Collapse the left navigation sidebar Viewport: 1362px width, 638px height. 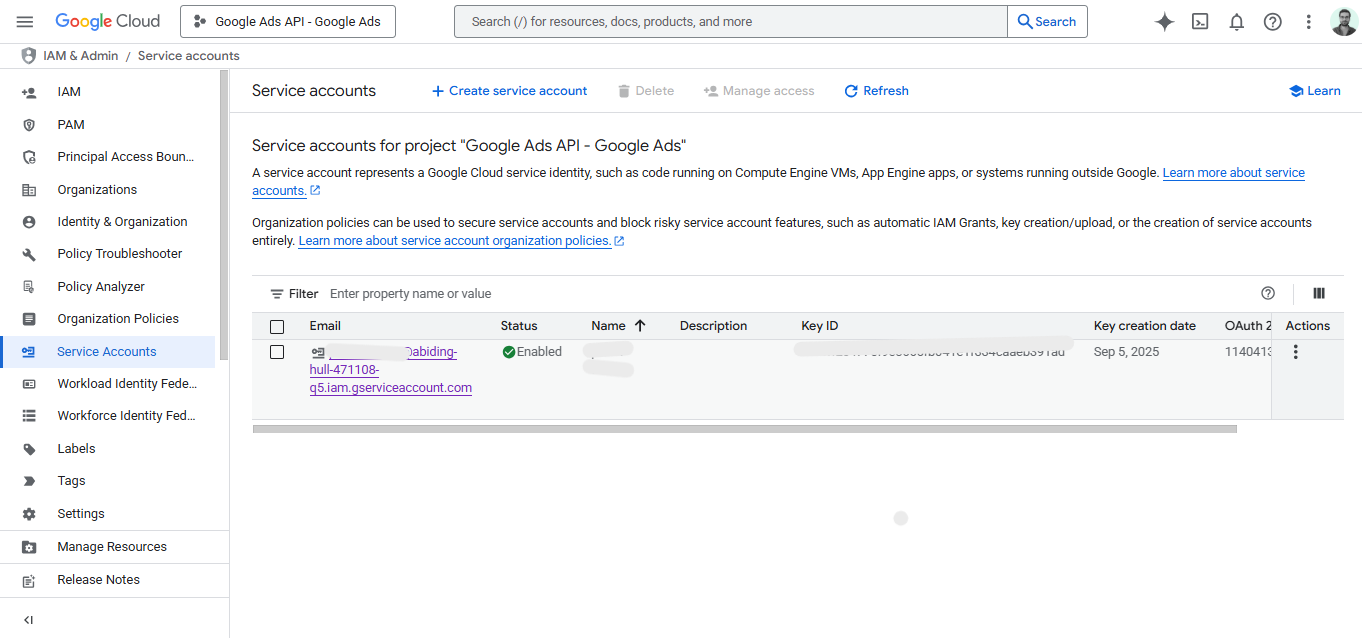[x=28, y=620]
